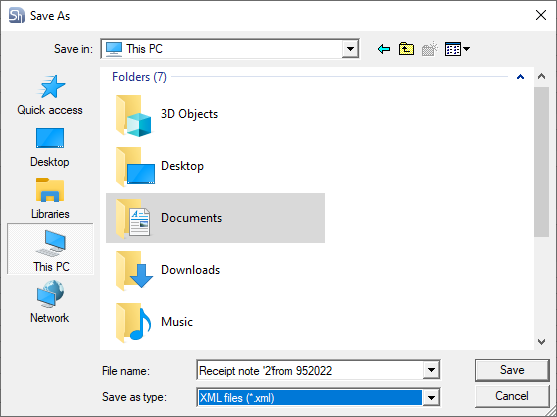The image size is (557, 417).
Task: Select This PC in the places bar
Action: click(50, 249)
